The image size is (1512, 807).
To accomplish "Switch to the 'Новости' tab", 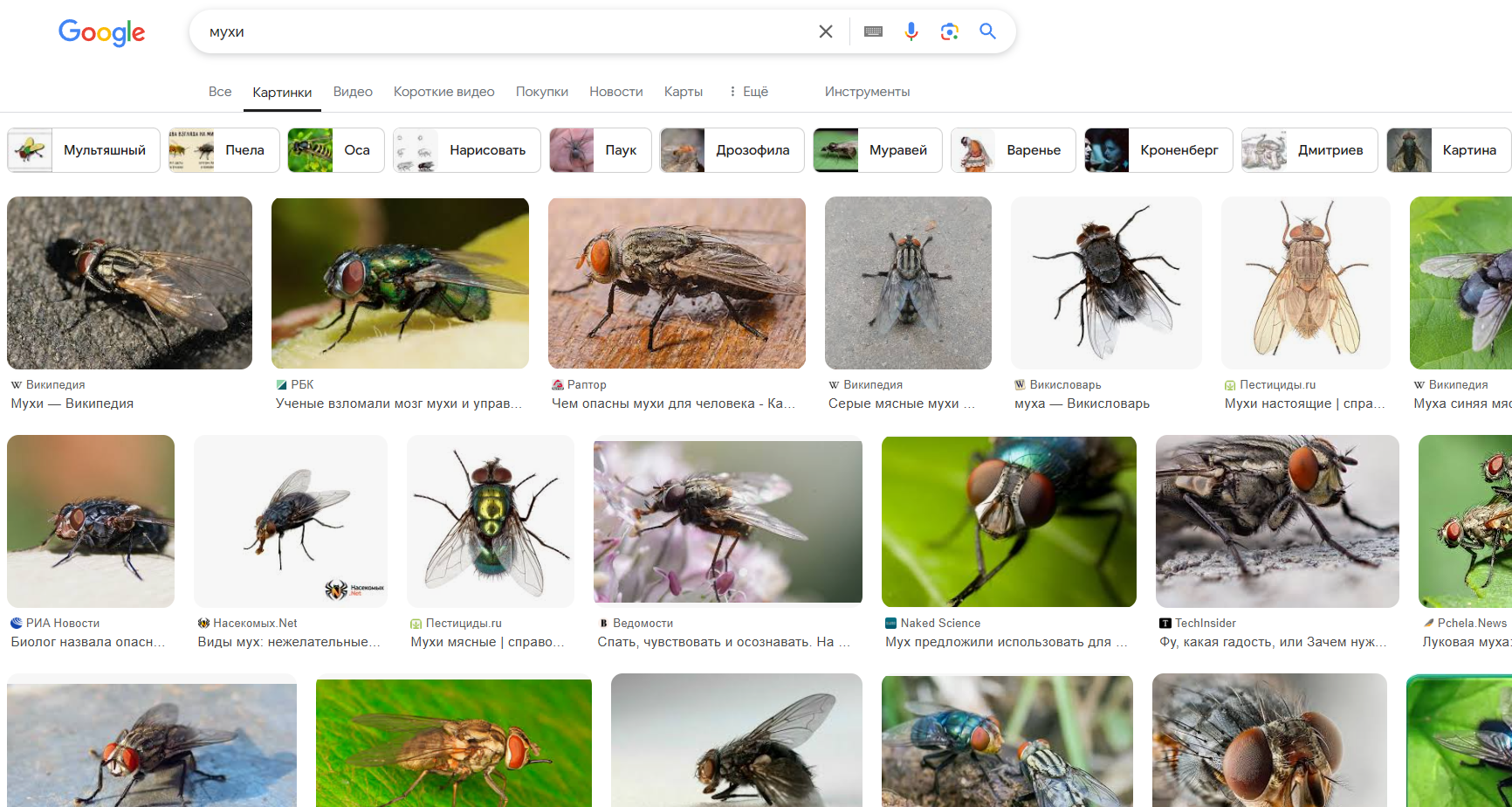I will (x=616, y=92).
